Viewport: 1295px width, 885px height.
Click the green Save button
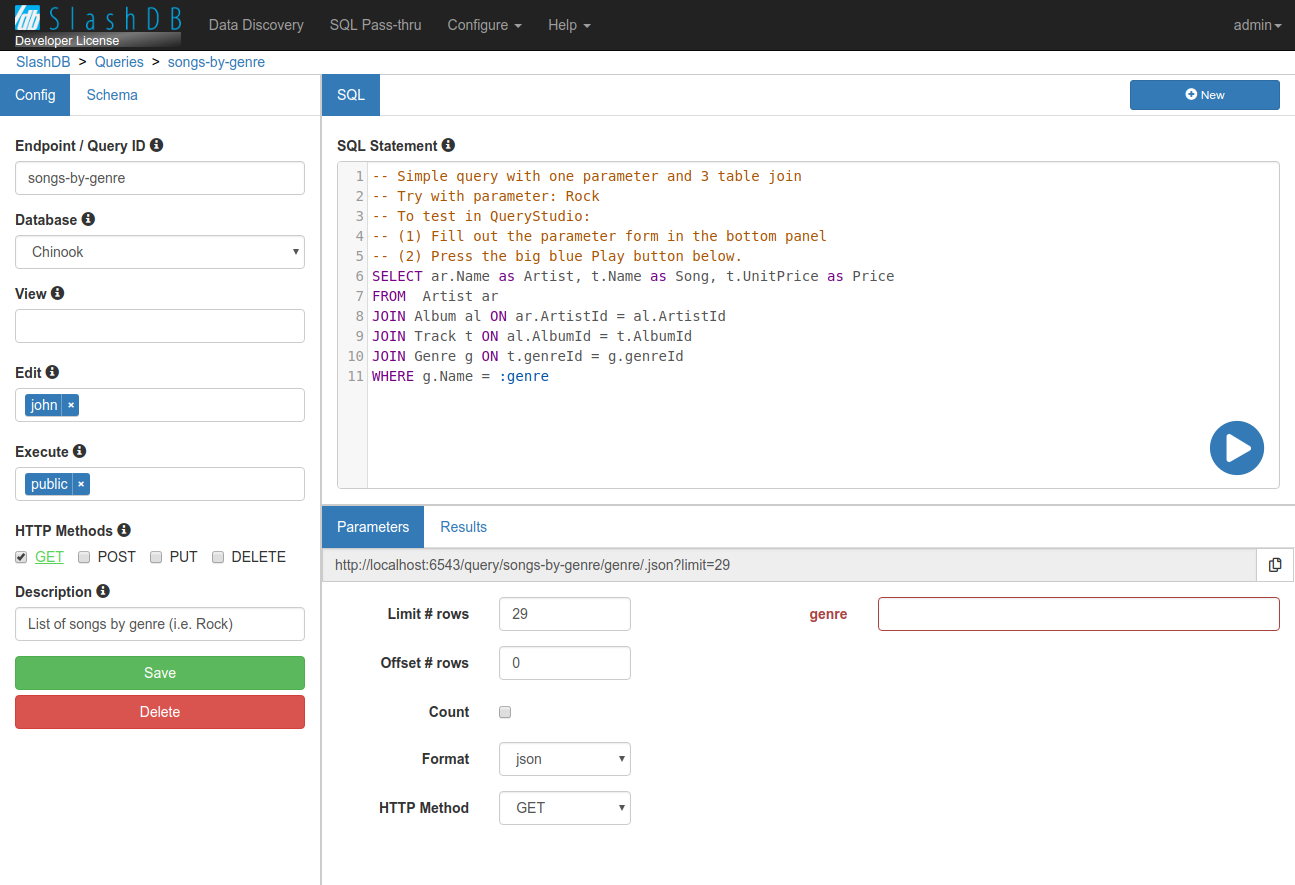coord(160,673)
